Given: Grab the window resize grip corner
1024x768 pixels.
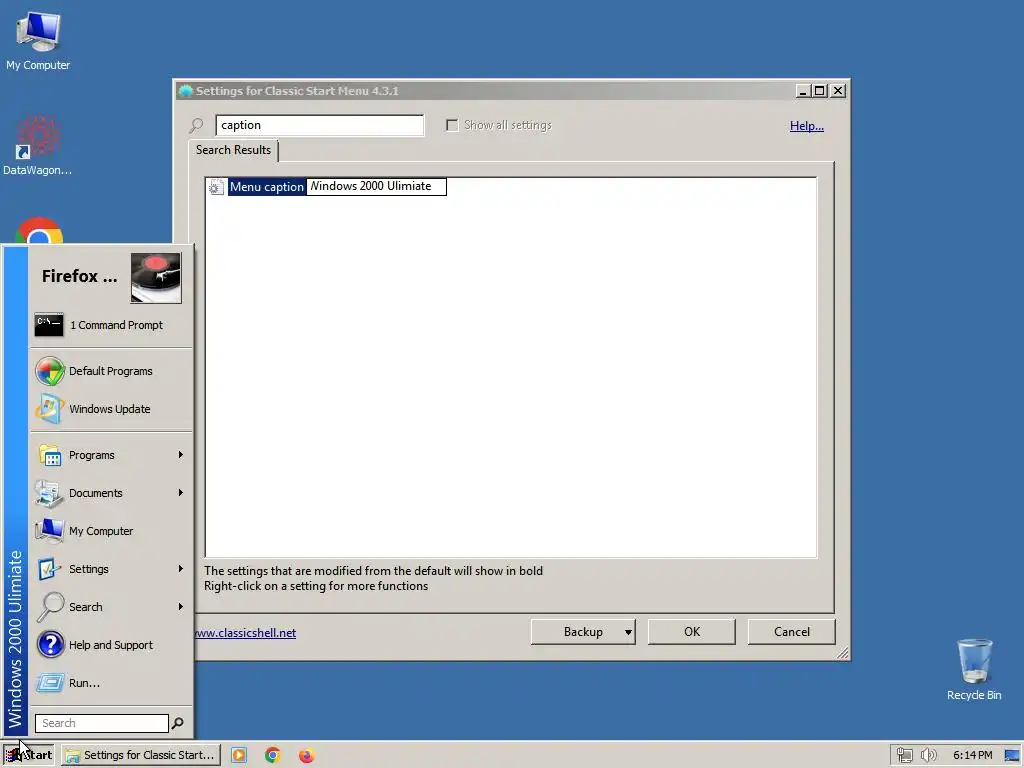Looking at the screenshot, I should click(842, 652).
